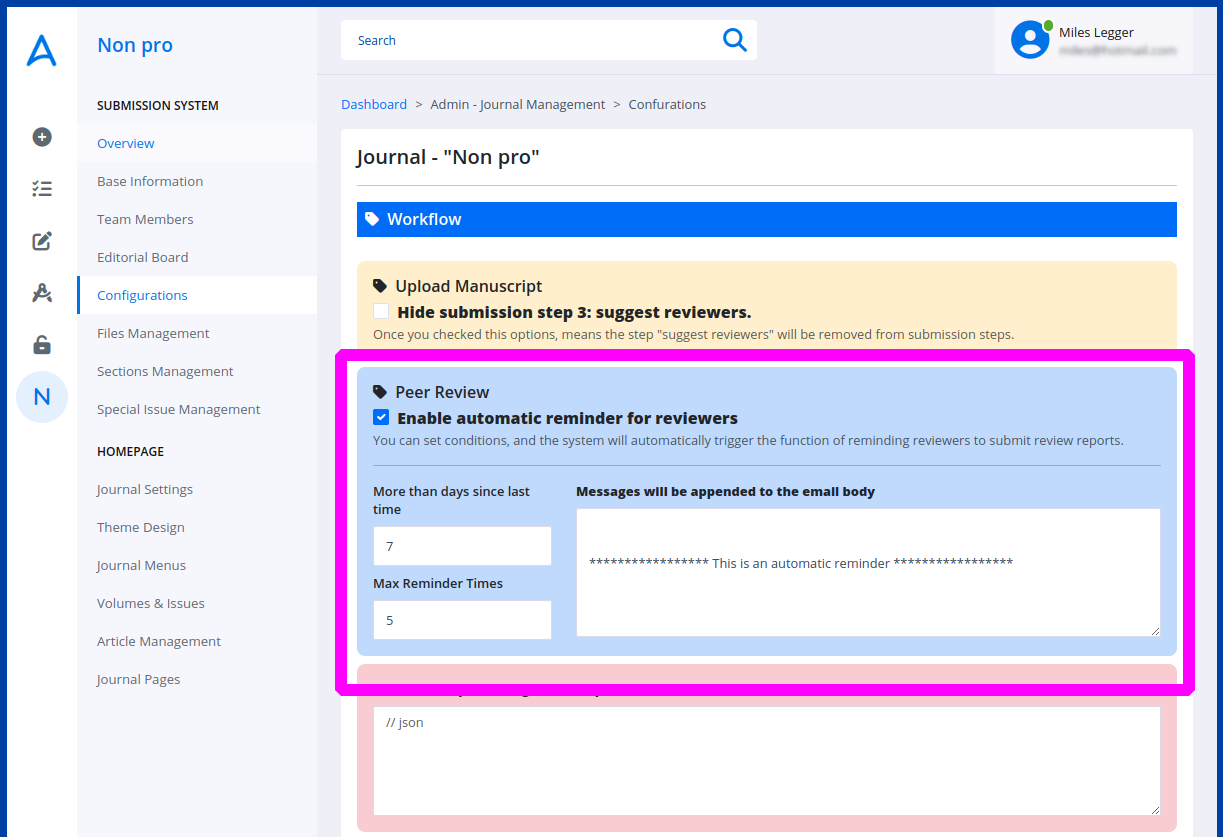Viewport: 1223px width, 837px height.
Task: Click the edit pencil icon in left rail
Action: (x=42, y=241)
